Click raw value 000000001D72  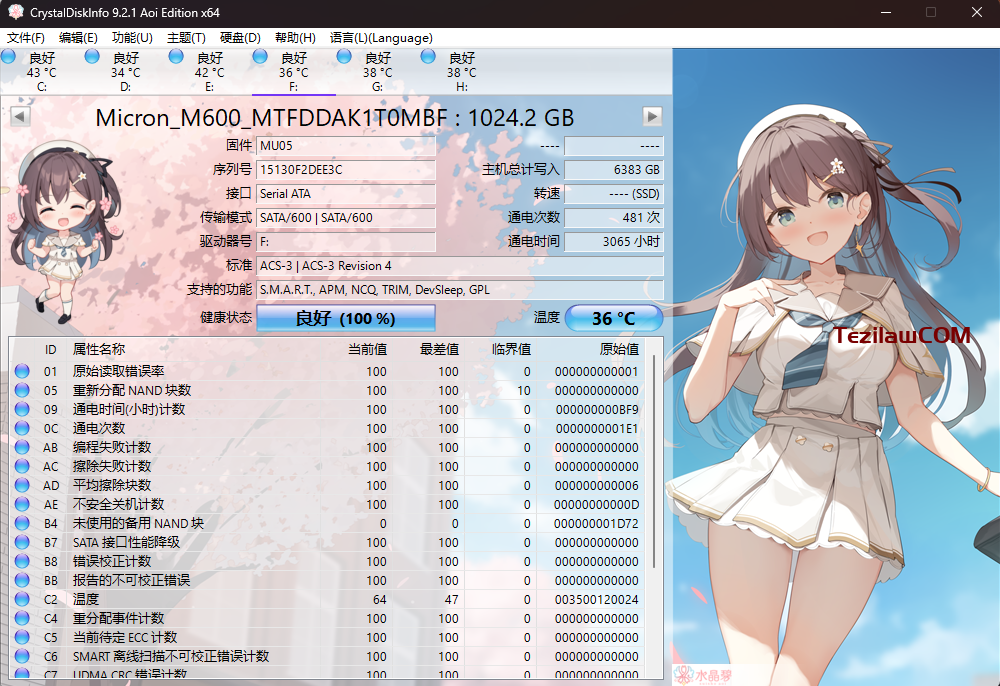pos(596,523)
